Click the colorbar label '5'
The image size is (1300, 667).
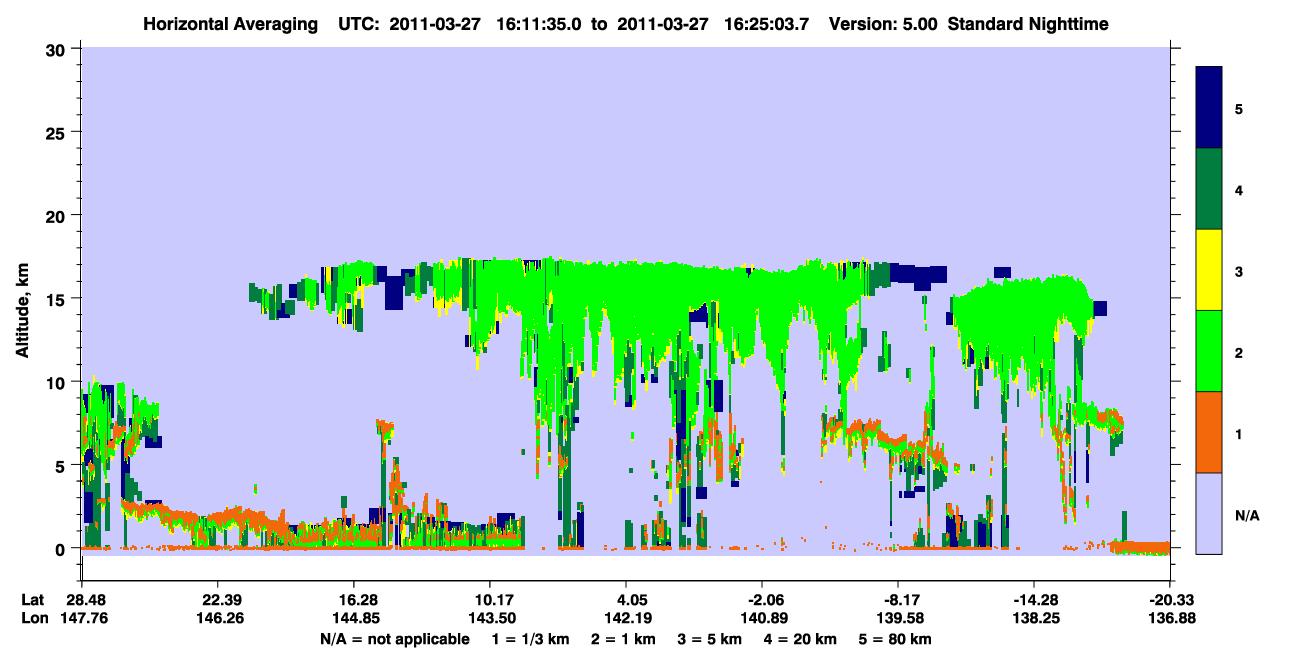point(1239,109)
